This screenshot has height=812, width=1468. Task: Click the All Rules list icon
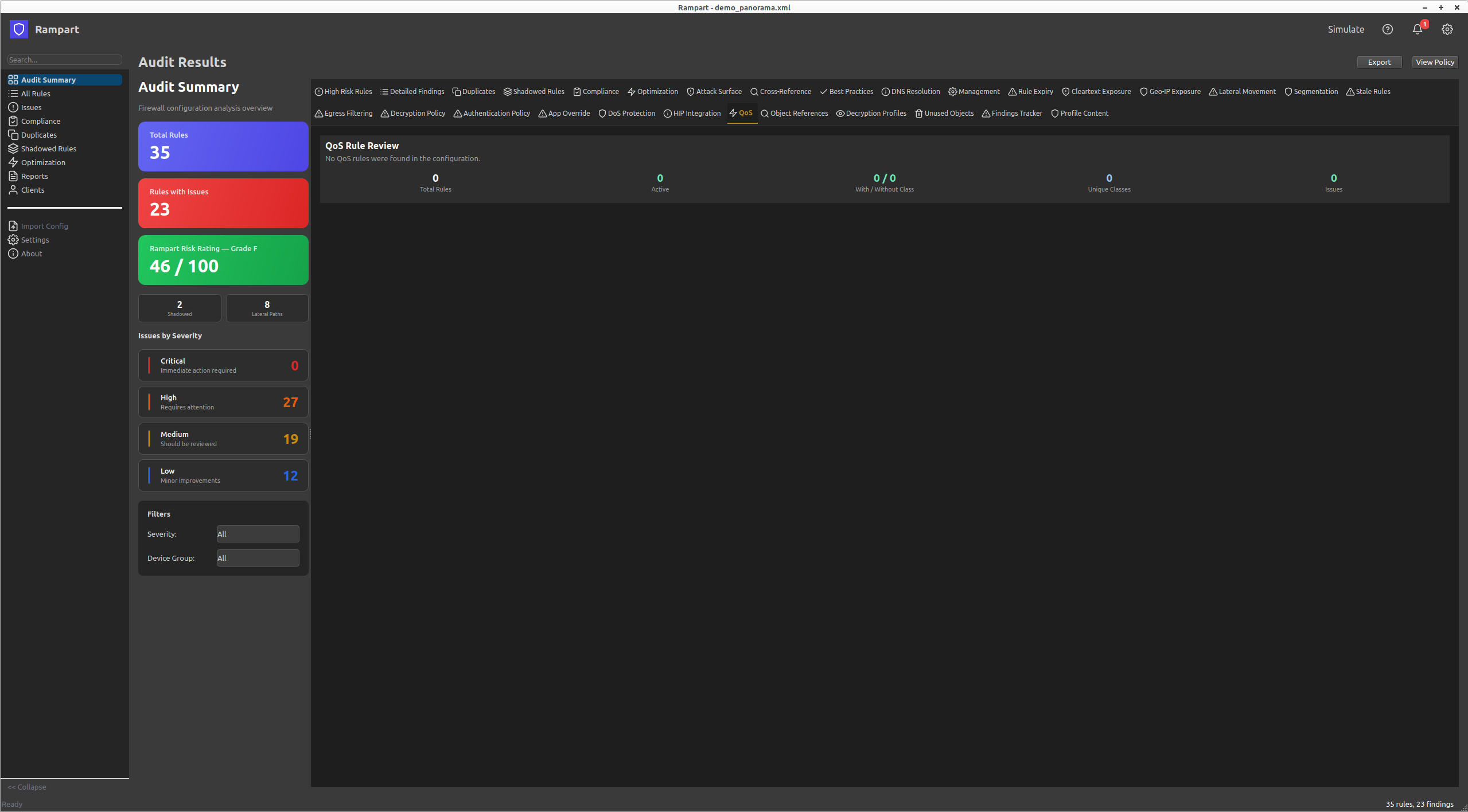click(x=13, y=93)
